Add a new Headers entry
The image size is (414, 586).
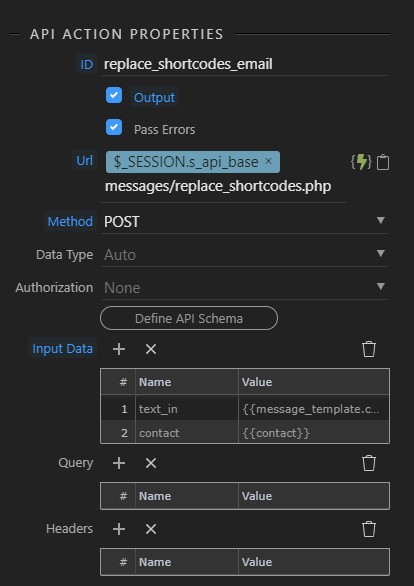(x=119, y=529)
